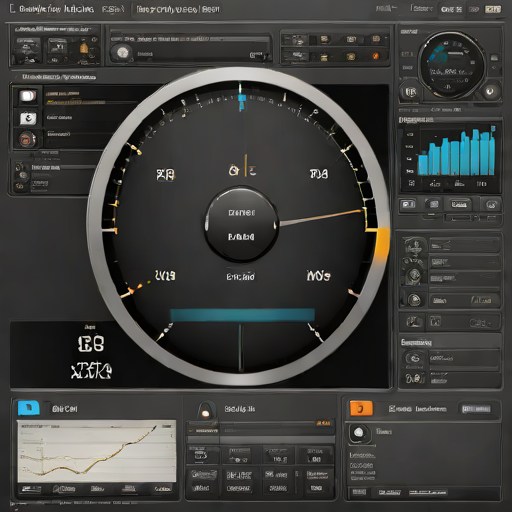Screen dimensions: 512x512
Task: Click the lower round icon in the right settings list
Action: pos(414,300)
